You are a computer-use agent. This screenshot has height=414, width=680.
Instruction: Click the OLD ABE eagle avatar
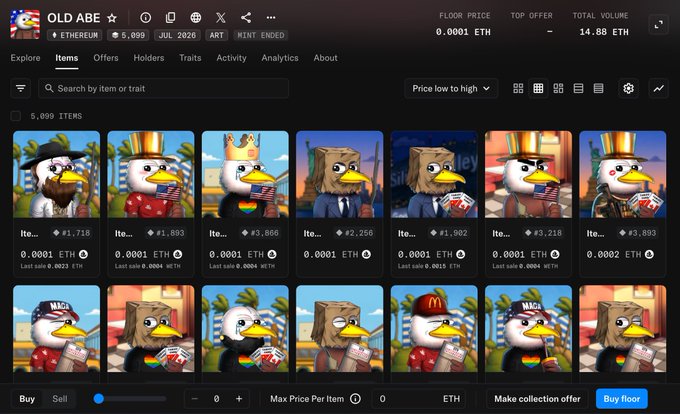coord(25,24)
